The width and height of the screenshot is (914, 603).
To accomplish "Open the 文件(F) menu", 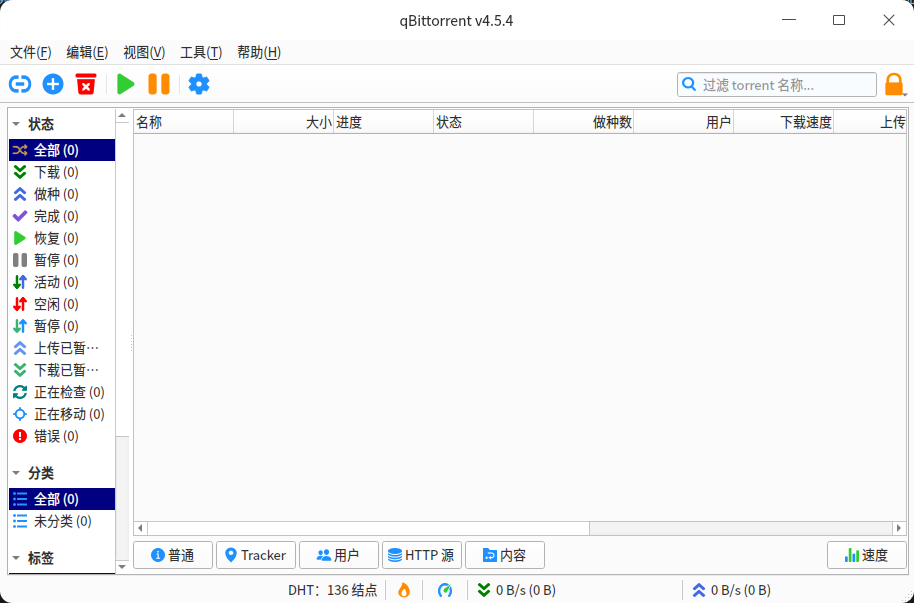I will [30, 52].
